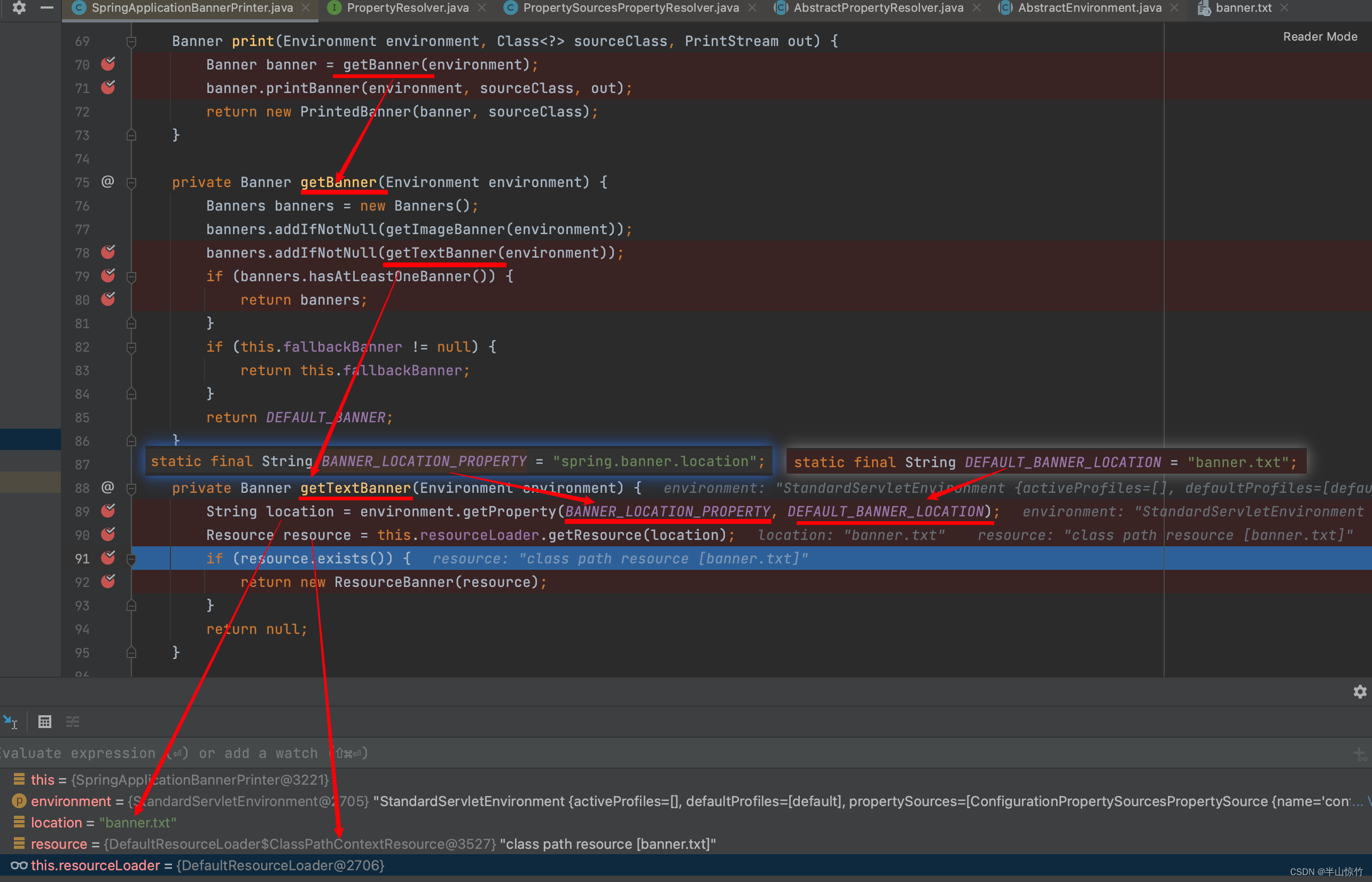Click getImageBanner call on line 77
The height and width of the screenshot is (882, 1372).
446,229
